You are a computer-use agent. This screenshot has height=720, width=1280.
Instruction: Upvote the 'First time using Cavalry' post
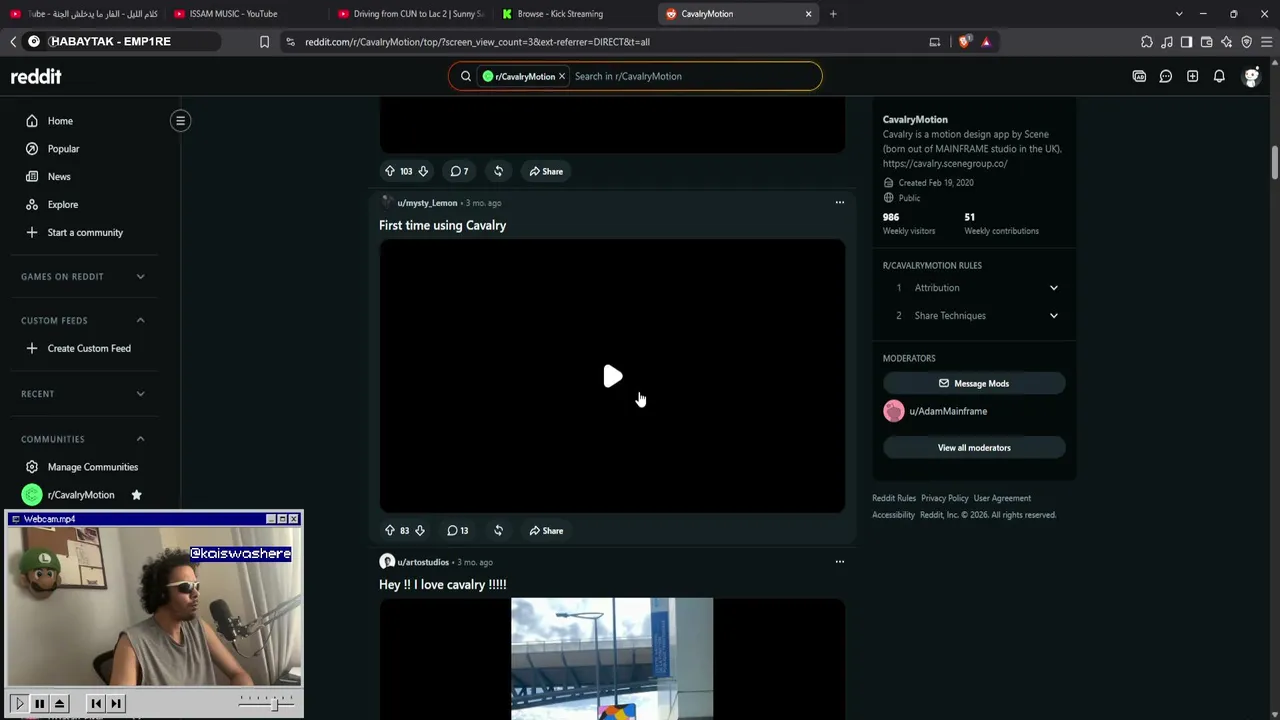(x=390, y=530)
